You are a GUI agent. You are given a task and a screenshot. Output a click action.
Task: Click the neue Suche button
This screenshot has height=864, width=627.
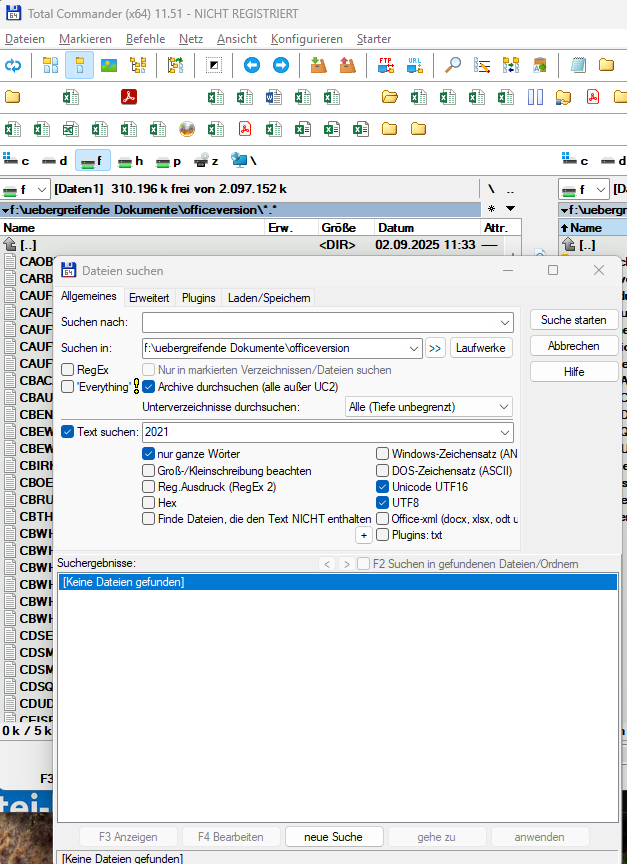click(x=333, y=837)
